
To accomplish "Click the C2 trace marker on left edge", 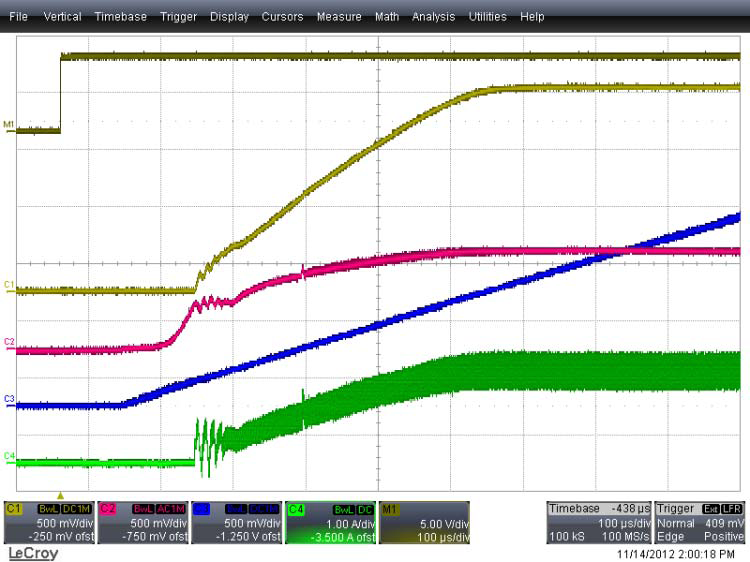I will pyautogui.click(x=8, y=342).
